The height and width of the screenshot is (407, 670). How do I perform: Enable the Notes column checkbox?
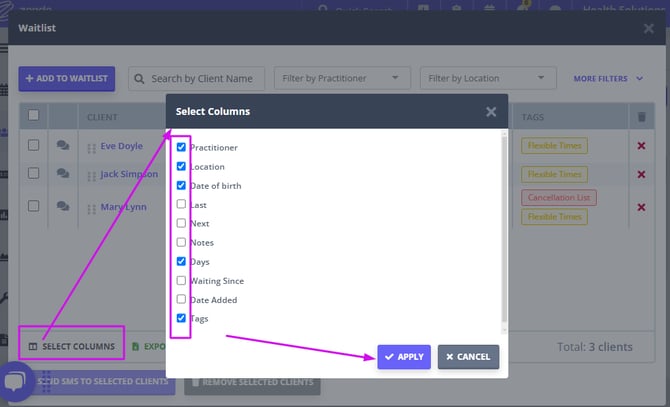tap(181, 243)
